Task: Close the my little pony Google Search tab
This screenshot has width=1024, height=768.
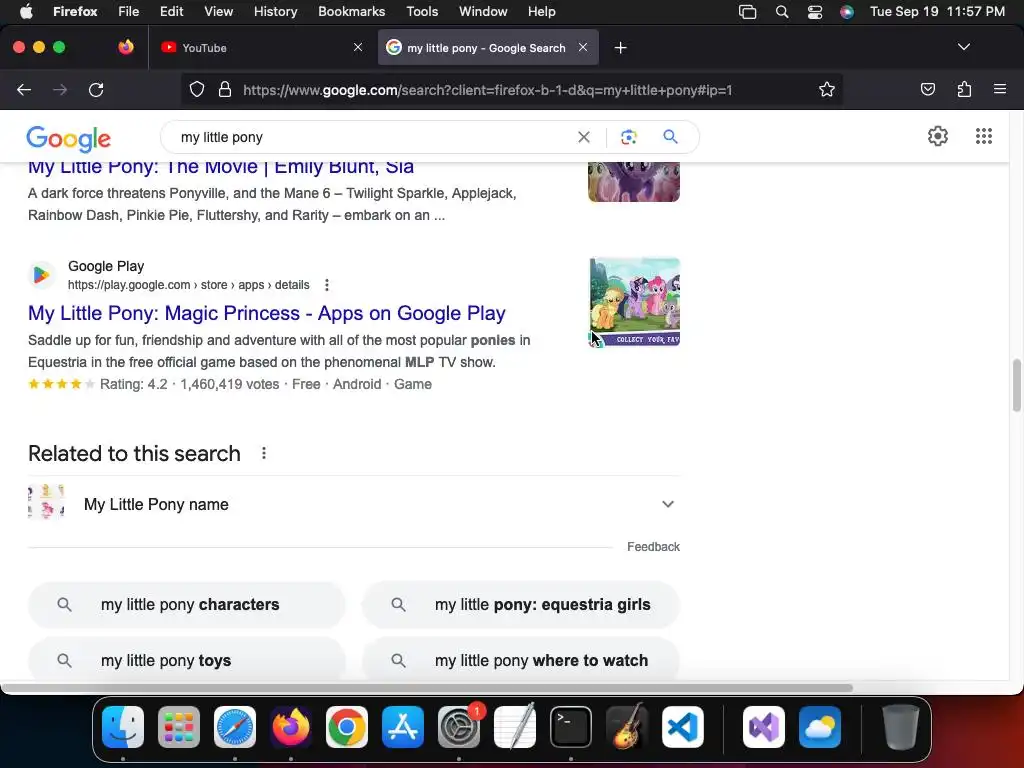Action: click(583, 47)
